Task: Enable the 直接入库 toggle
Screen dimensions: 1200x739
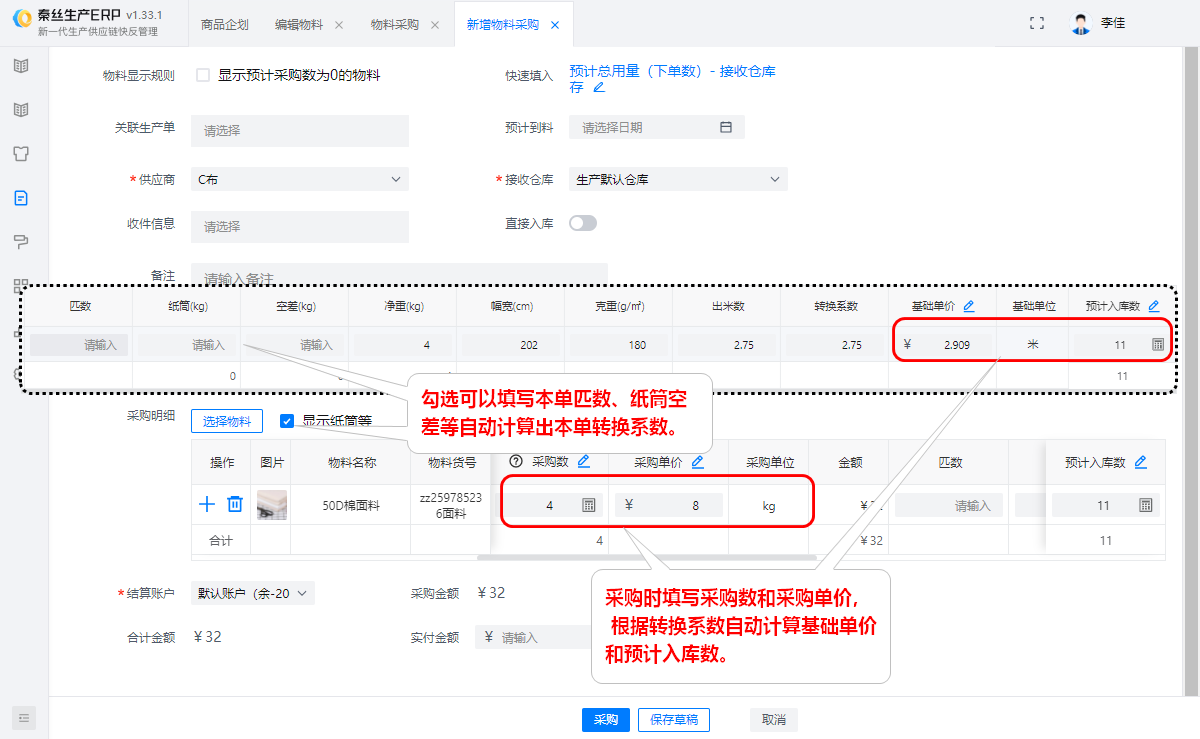Action: (x=583, y=225)
